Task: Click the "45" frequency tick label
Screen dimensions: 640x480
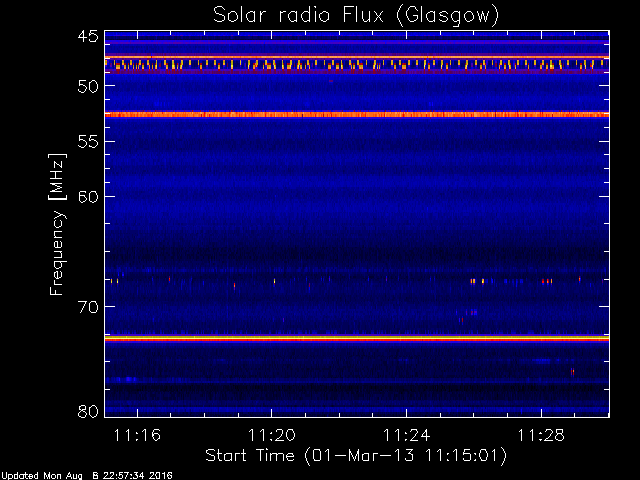Action: click(88, 36)
